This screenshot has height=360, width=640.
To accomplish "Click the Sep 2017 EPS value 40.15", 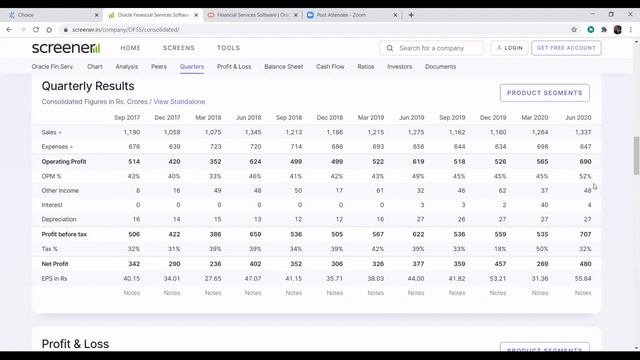I will click(x=131, y=278).
